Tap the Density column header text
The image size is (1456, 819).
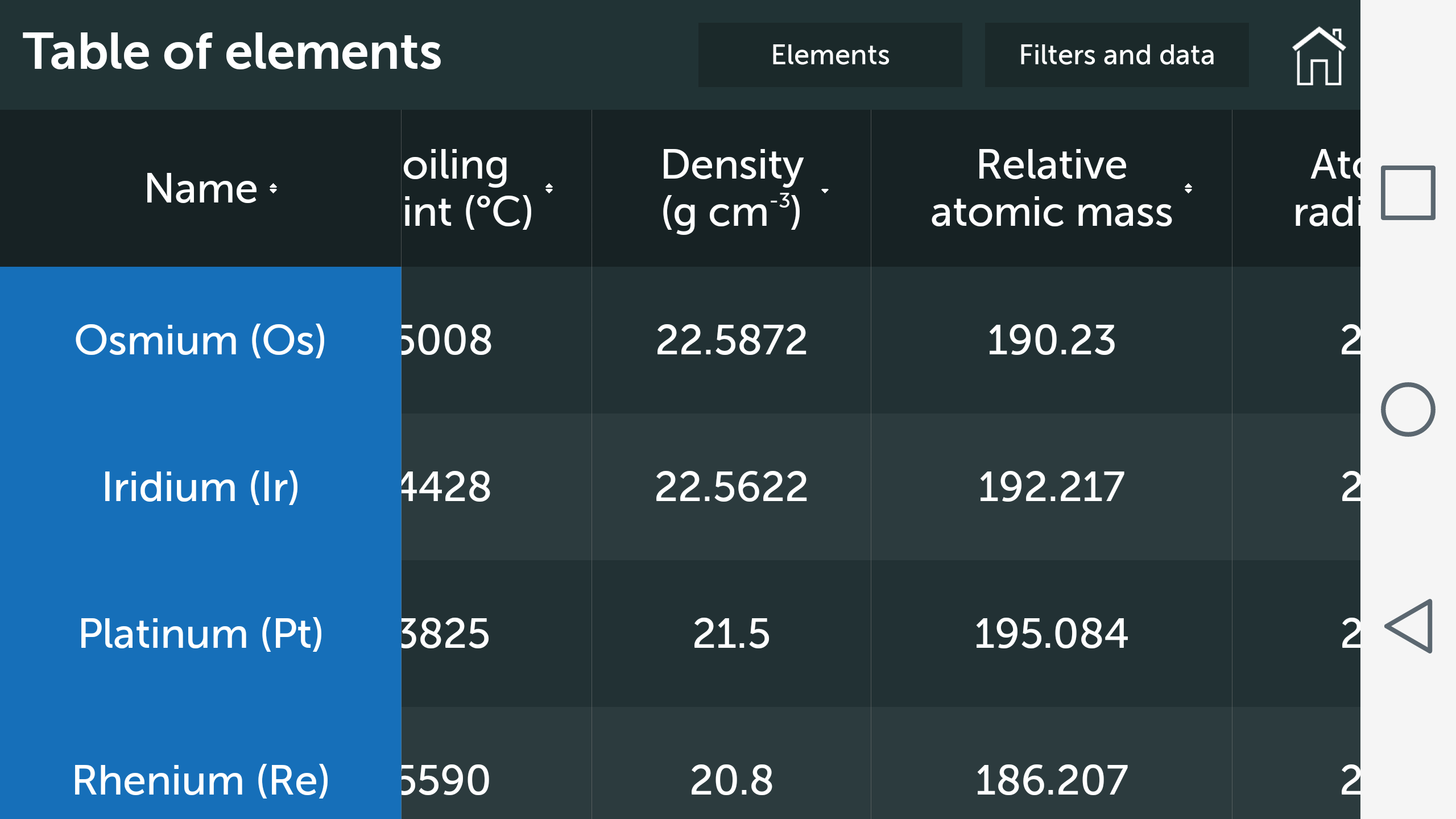[x=731, y=188]
